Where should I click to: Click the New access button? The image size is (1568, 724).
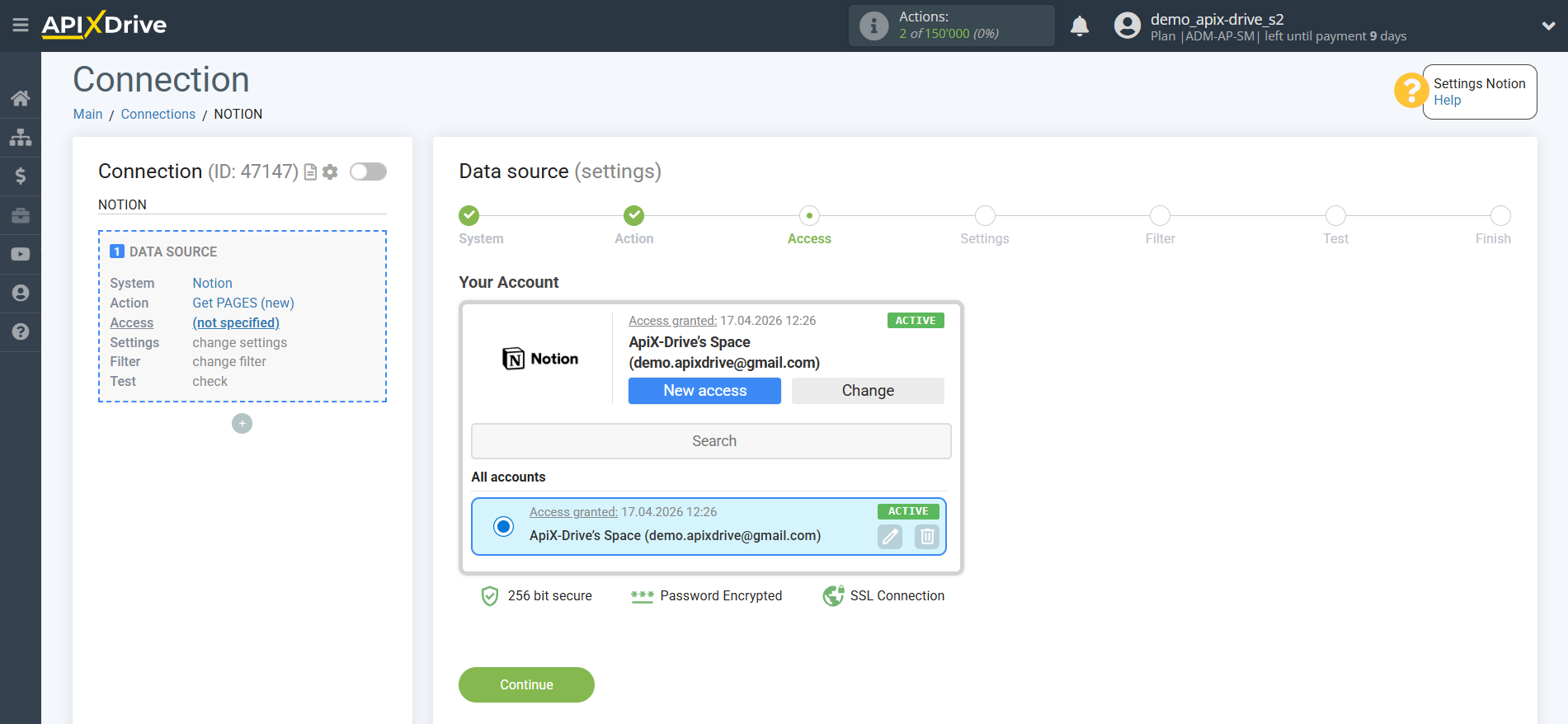(x=704, y=391)
